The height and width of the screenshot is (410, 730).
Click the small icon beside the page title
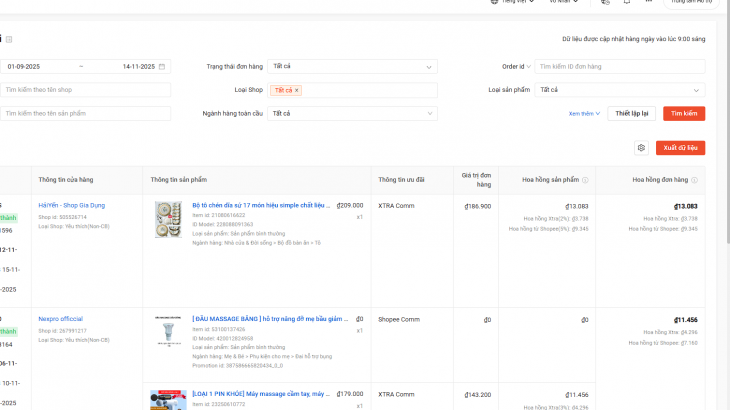9,40
